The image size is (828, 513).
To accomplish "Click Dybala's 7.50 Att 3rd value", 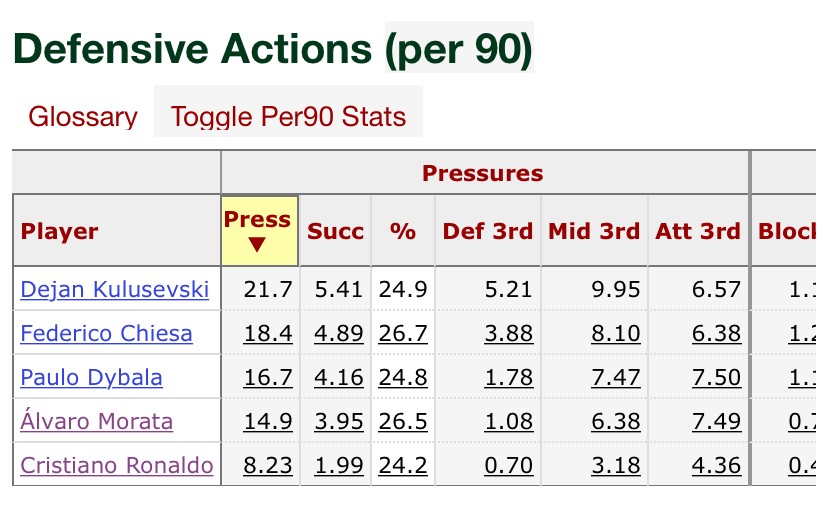I will pos(717,377).
